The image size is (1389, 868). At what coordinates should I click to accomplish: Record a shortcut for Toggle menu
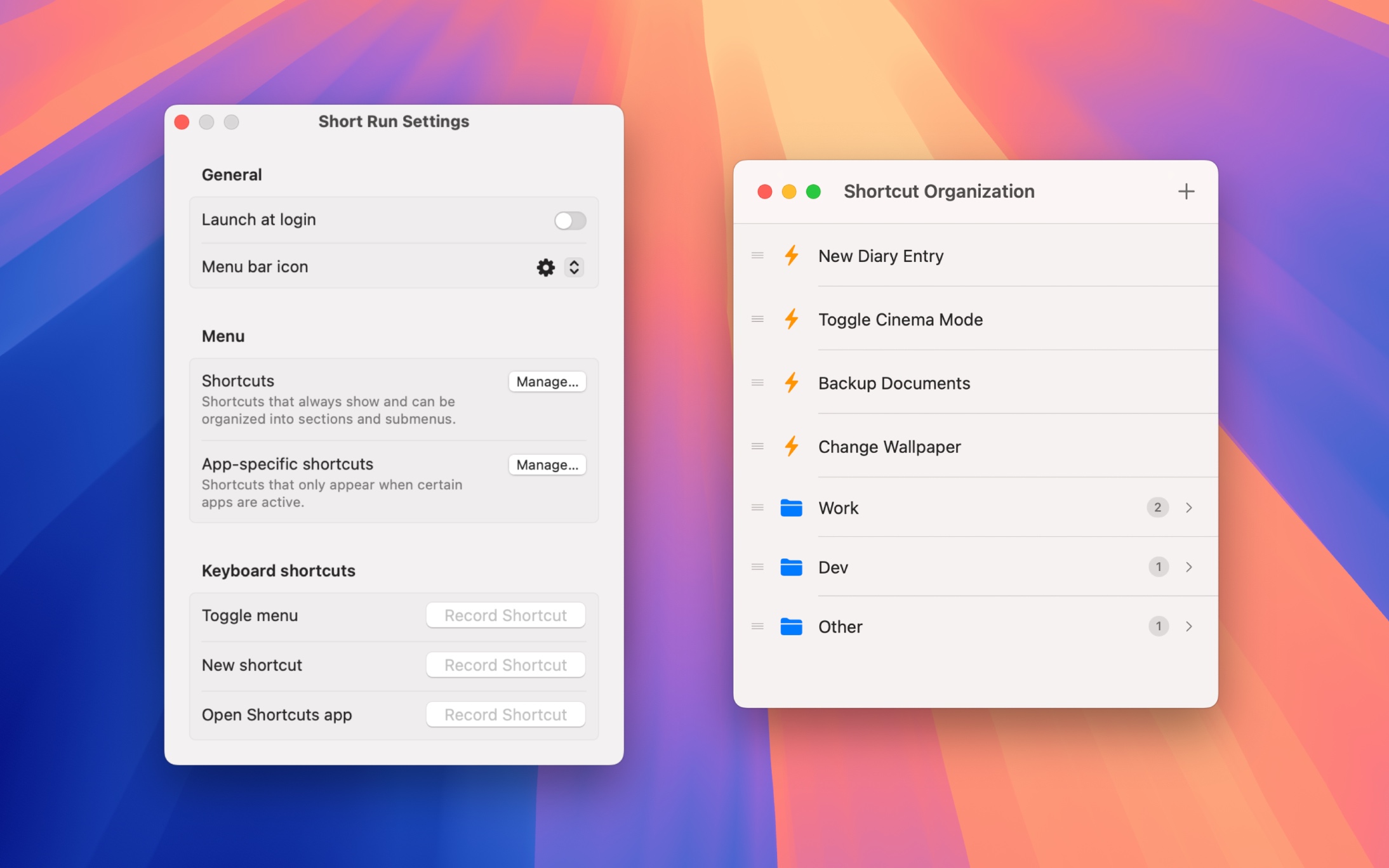pyautogui.click(x=505, y=615)
